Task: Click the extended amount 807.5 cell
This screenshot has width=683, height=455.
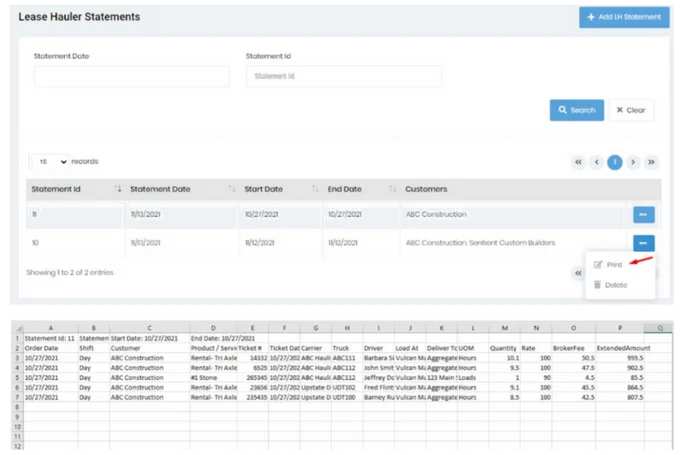Action: coord(620,397)
